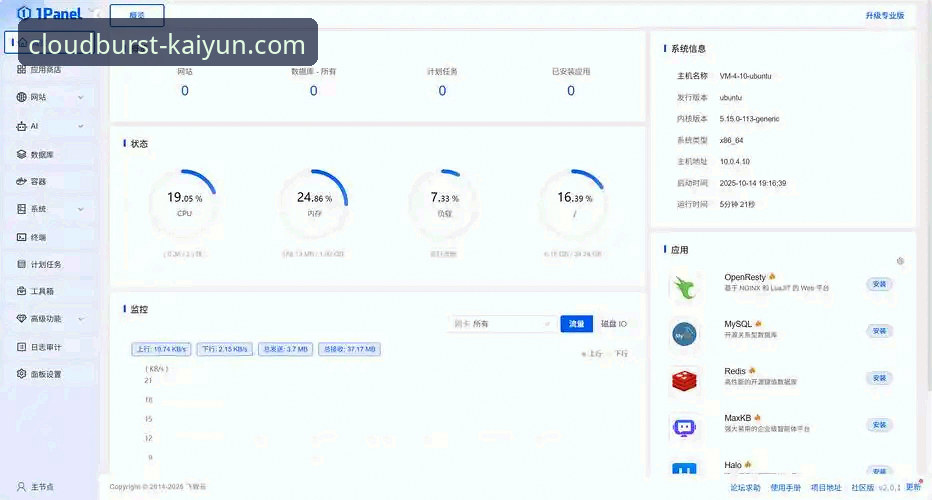Expand the 网站 submenu chevron
The image size is (932, 500).
80,98
